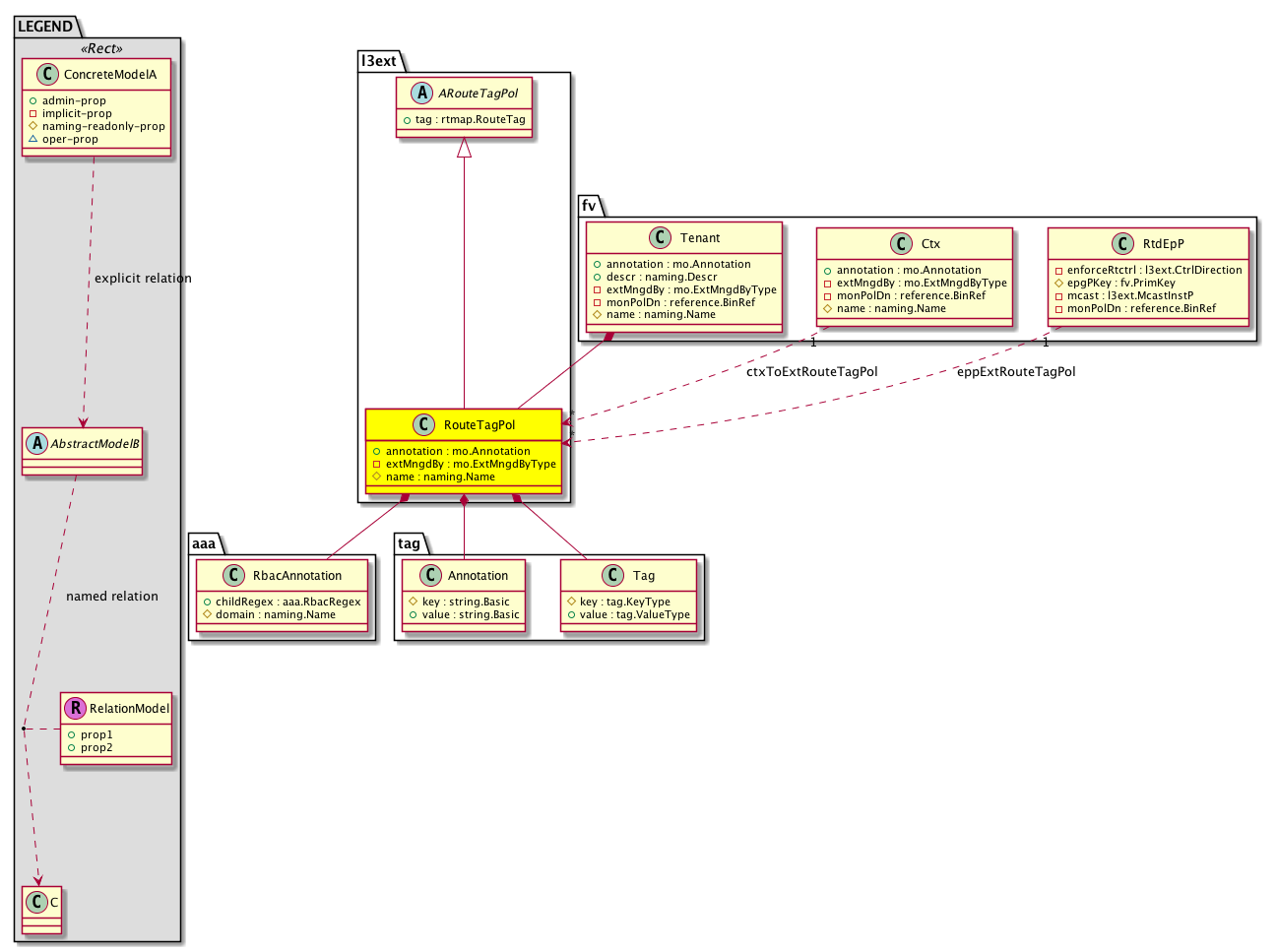Click the 'C' icon next to Tag class
Viewport: 1277px width, 952px height.
pos(612,576)
